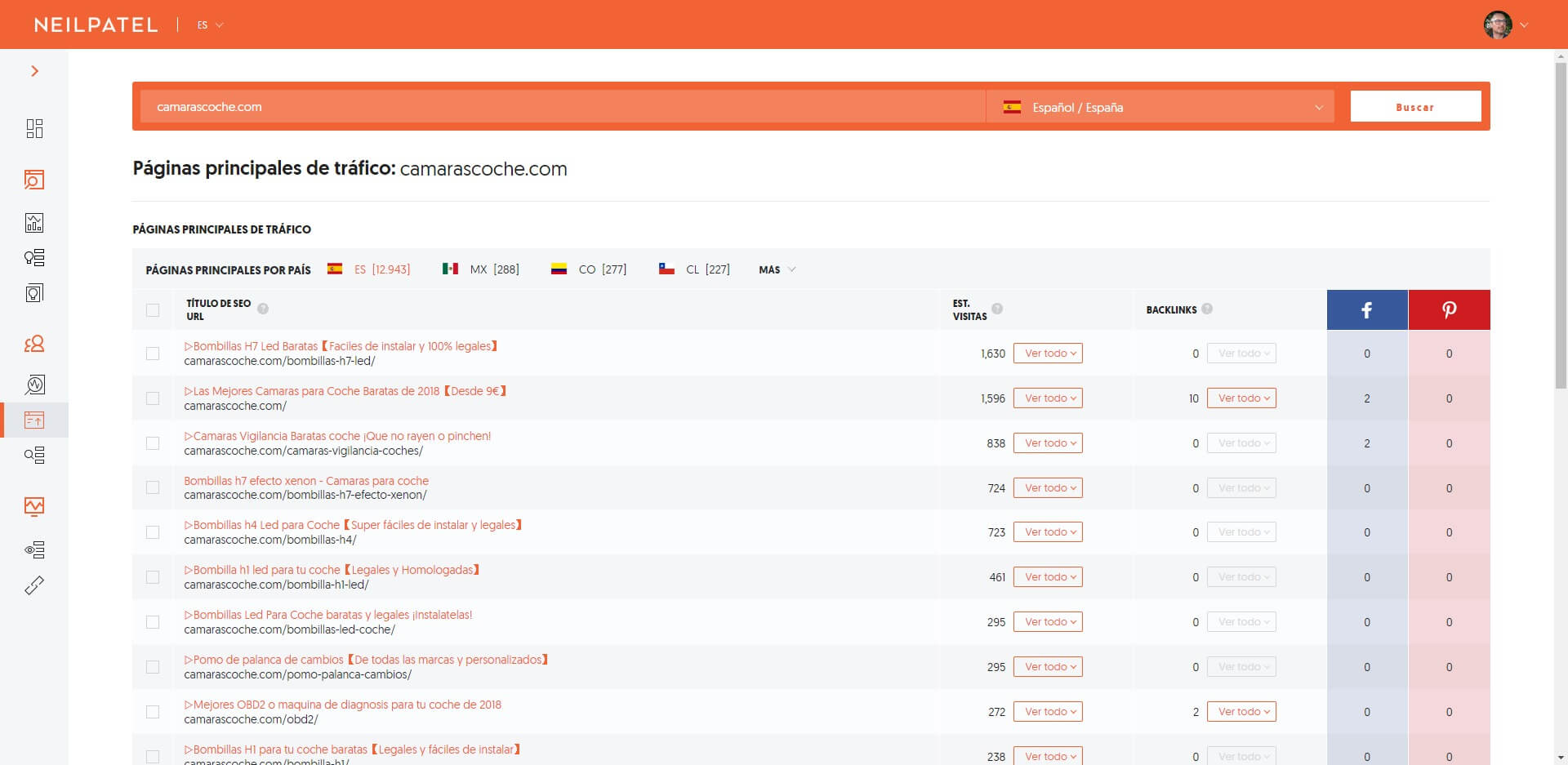Open Bombillas Led Para Coche baratas link
Image resolution: width=1568 pixels, height=765 pixels.
tap(328, 615)
